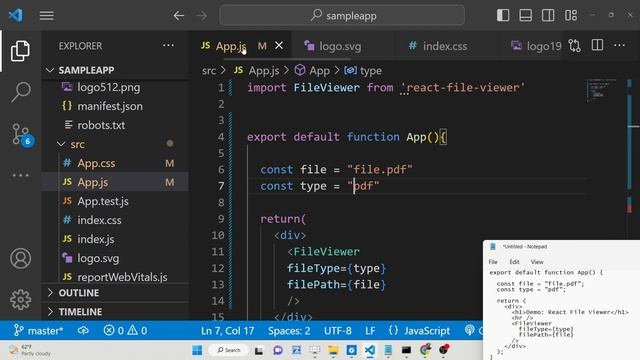Open File Explorer from the taskbar
Image resolution: width=640 pixels, height=360 pixels.
(333, 350)
